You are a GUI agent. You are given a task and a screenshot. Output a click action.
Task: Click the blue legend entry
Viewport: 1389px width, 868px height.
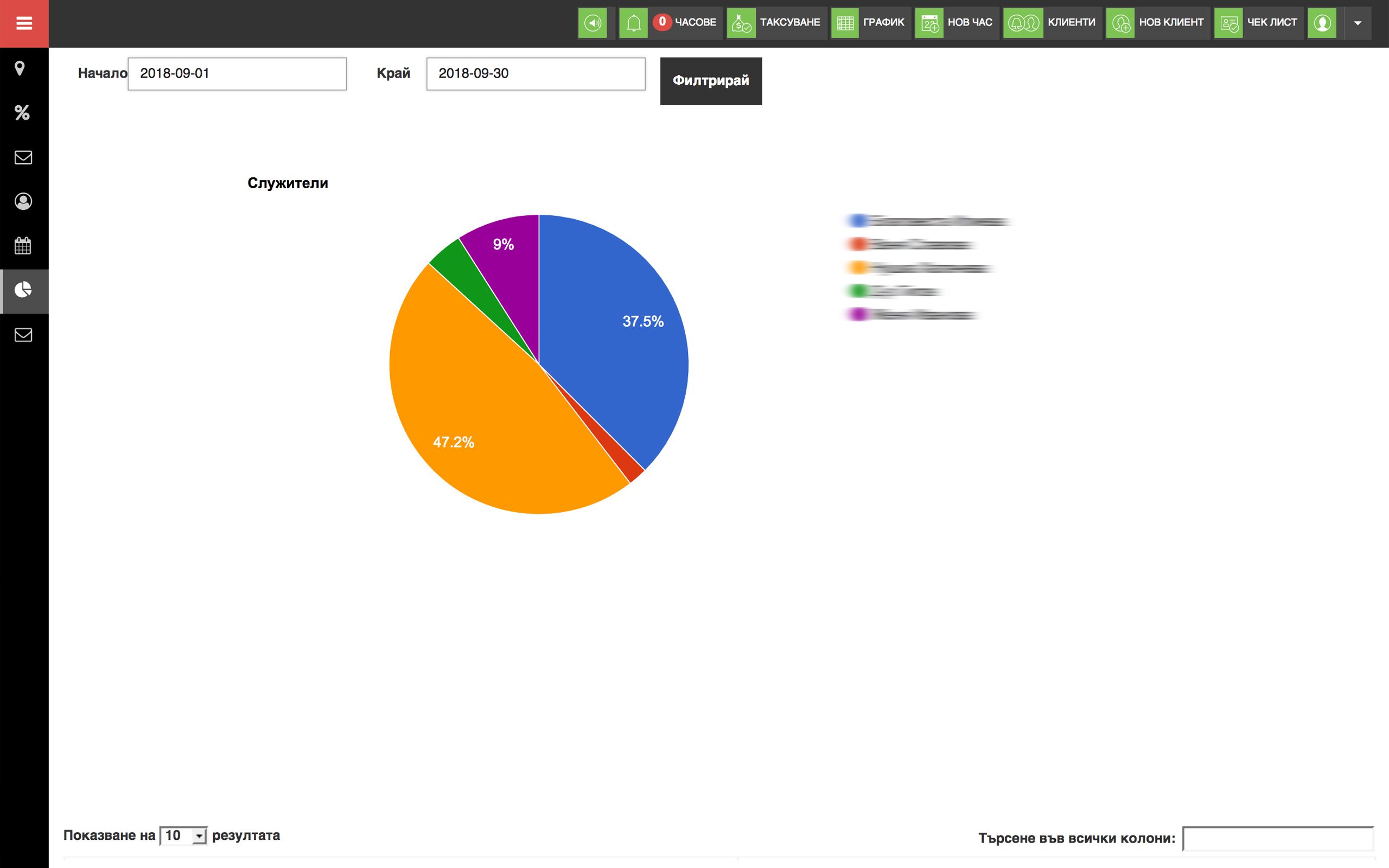pyautogui.click(x=929, y=221)
